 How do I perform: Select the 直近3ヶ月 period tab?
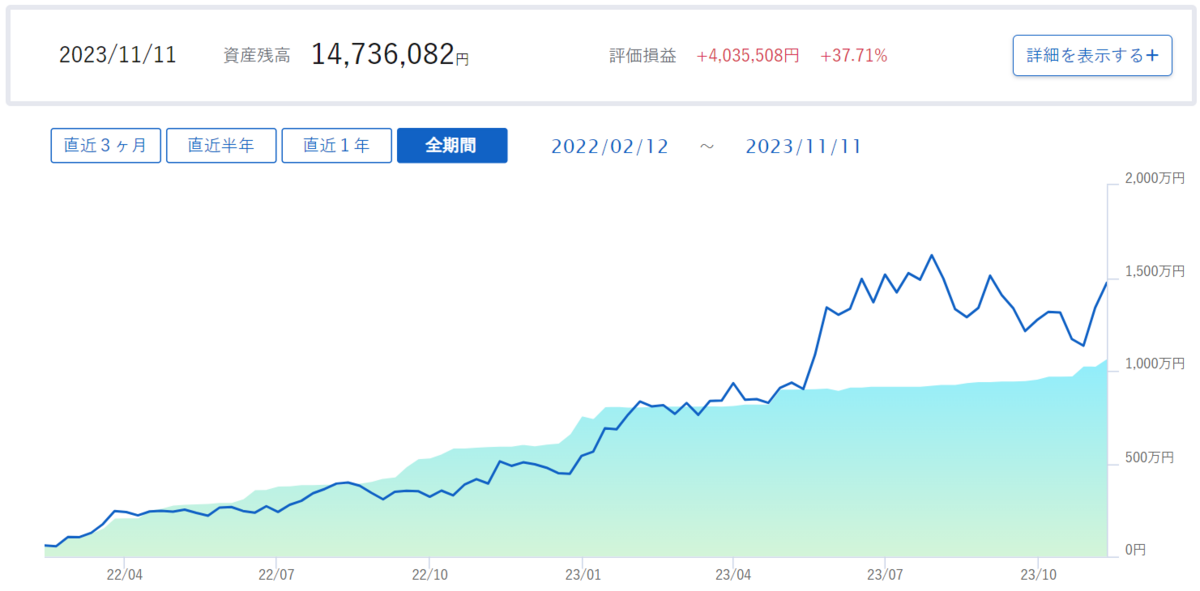tap(106, 145)
